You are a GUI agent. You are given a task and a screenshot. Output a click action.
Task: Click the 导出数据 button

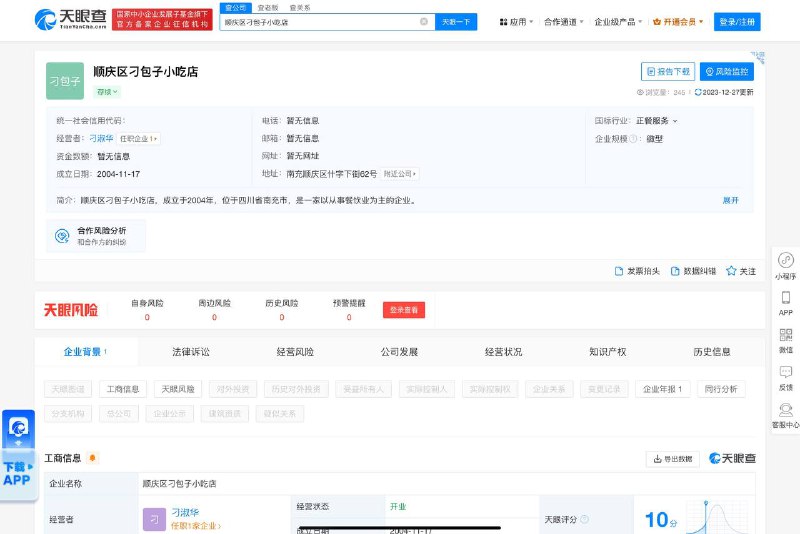(x=673, y=459)
